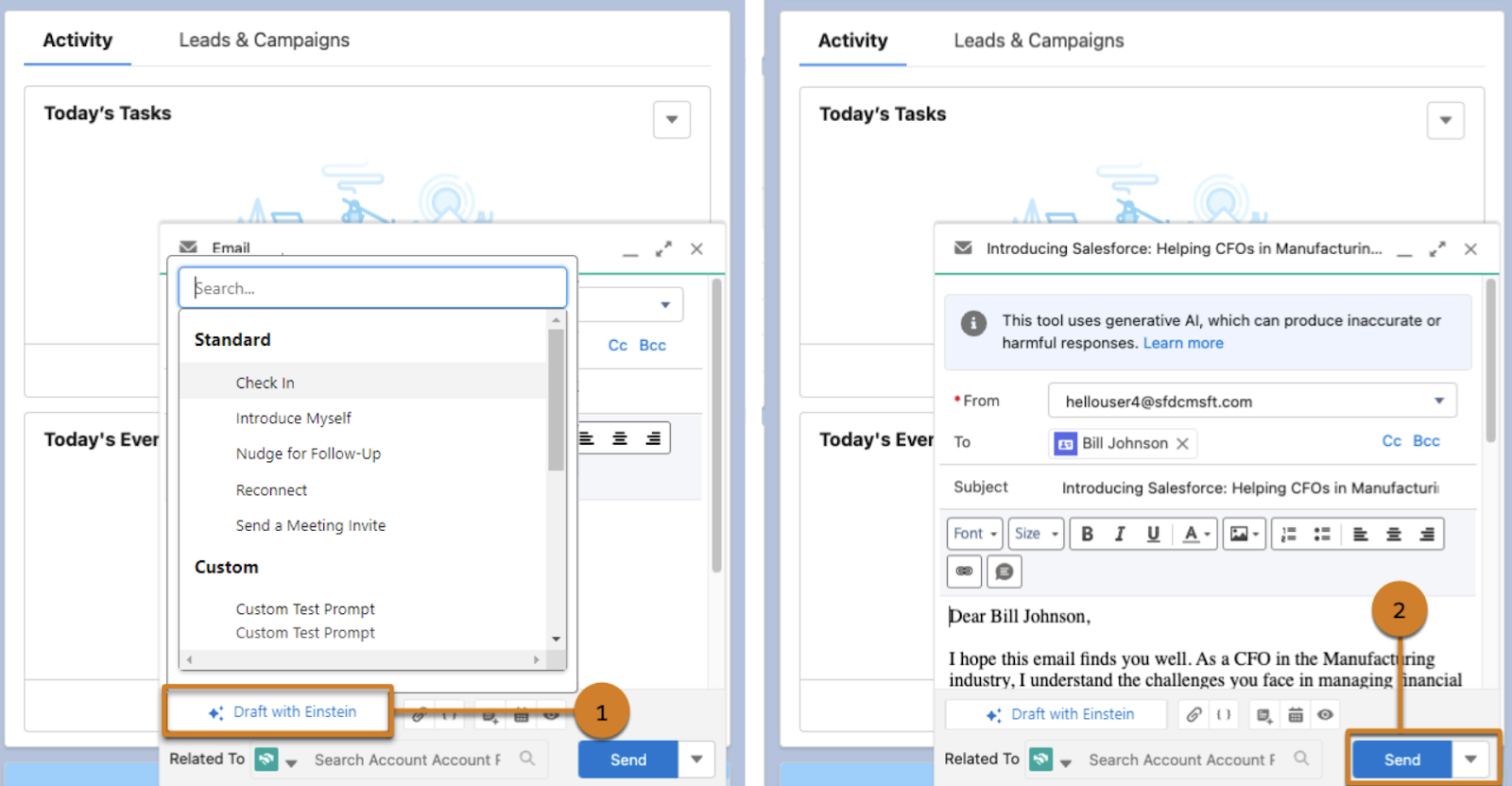This screenshot has height=786, width=1512.
Task: Switch to Leads & Campaigns tab in the left panel
Action: click(x=265, y=40)
